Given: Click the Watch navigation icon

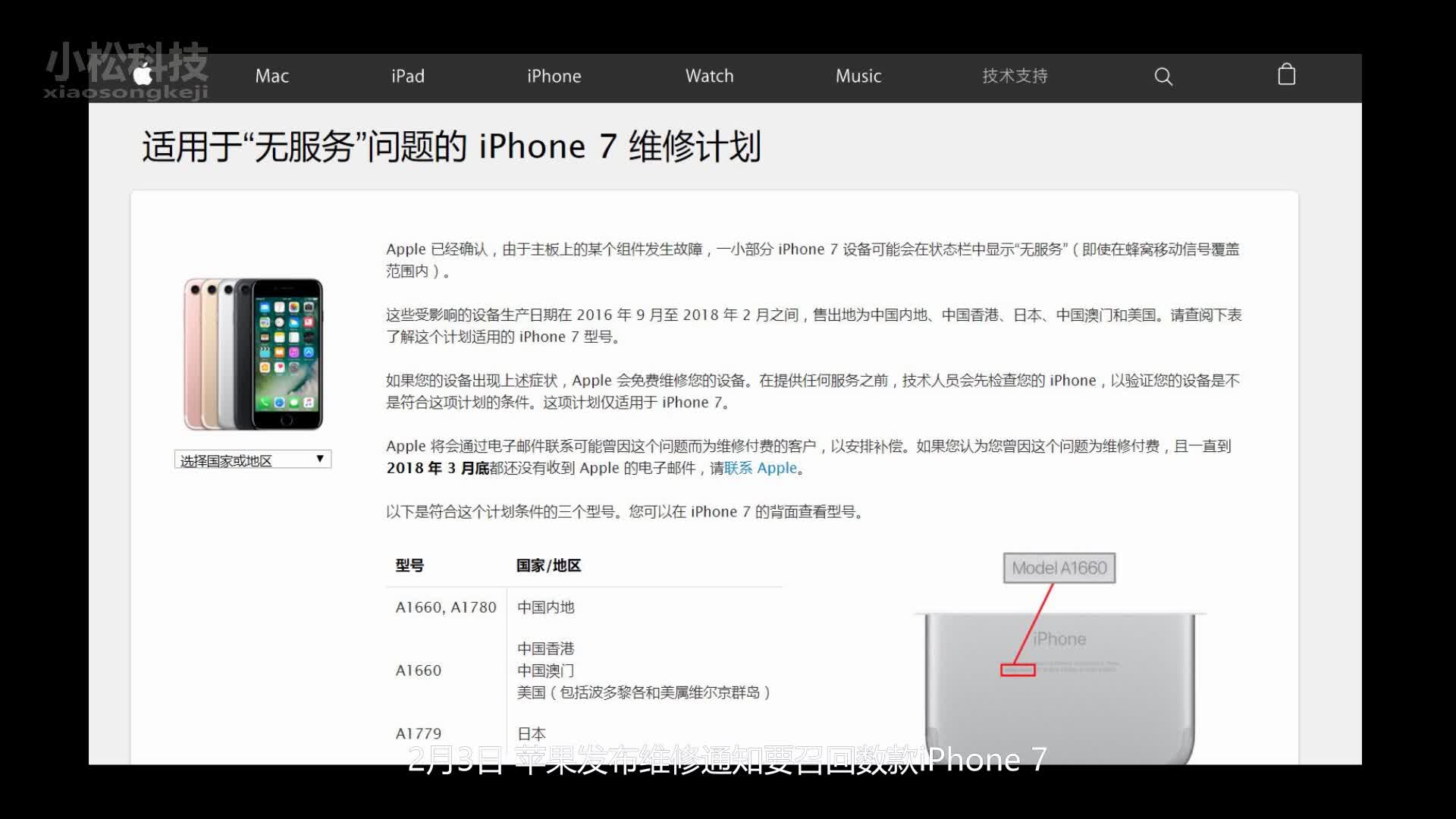Looking at the screenshot, I should click(709, 75).
